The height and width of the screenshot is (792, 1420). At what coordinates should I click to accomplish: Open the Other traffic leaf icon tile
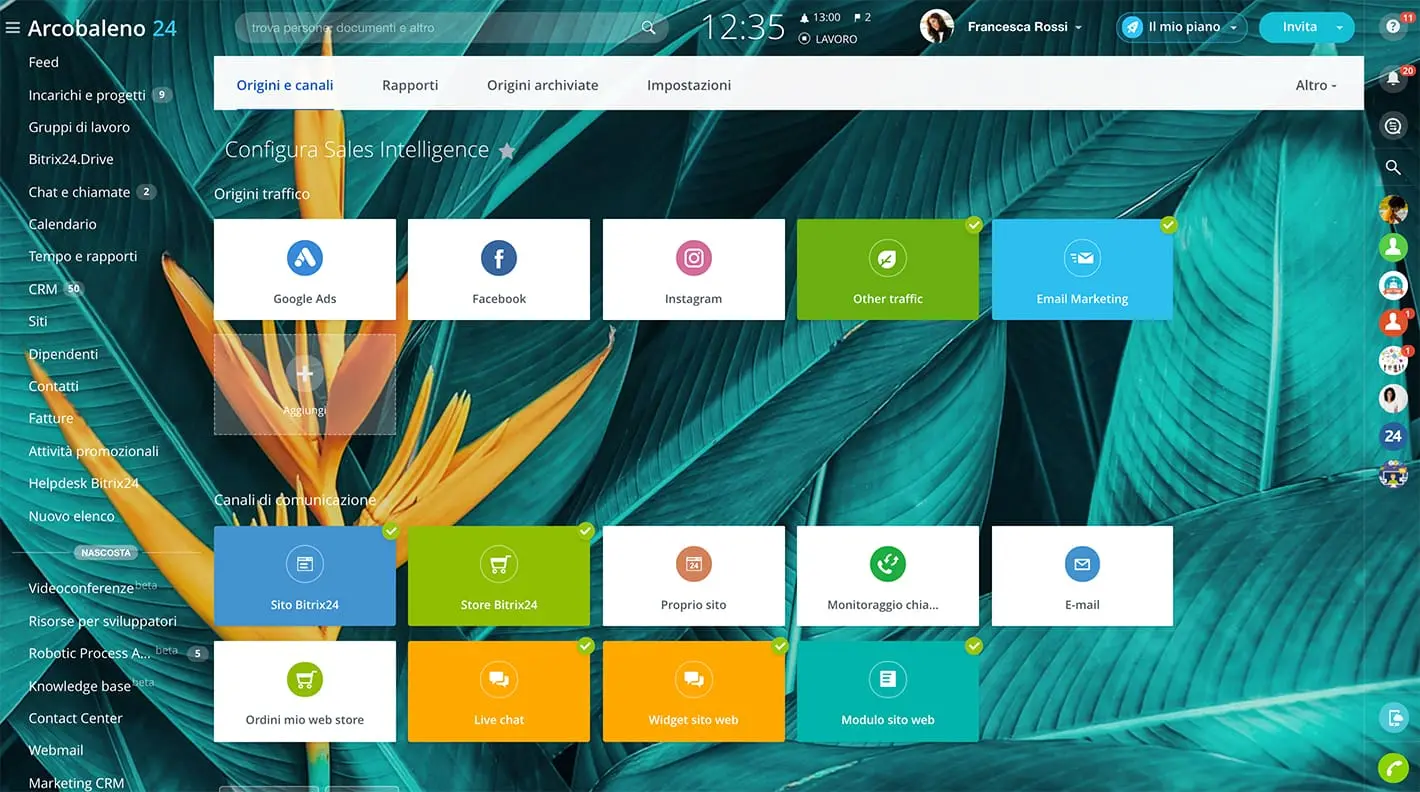pyautogui.click(x=888, y=269)
